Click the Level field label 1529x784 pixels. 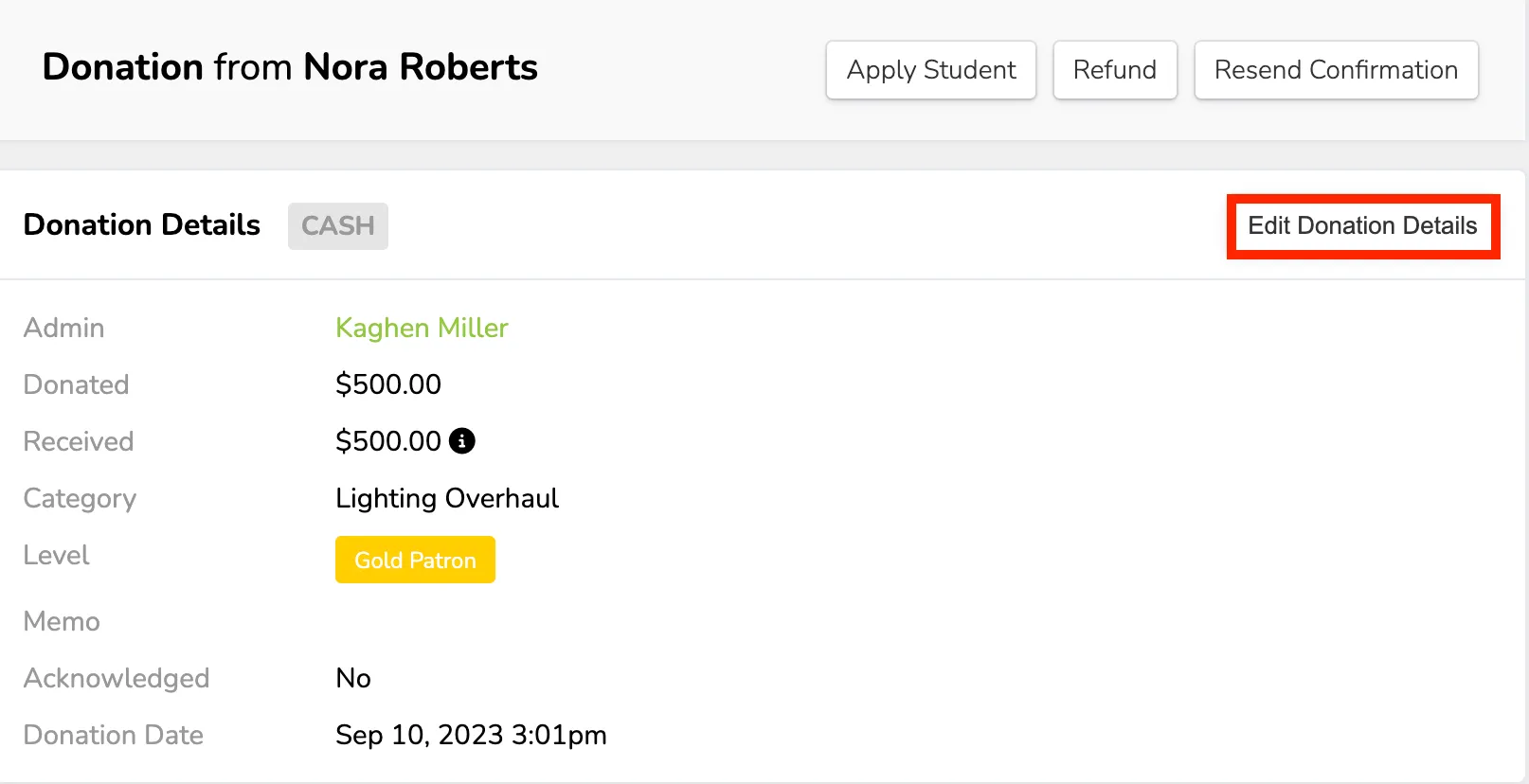point(57,555)
